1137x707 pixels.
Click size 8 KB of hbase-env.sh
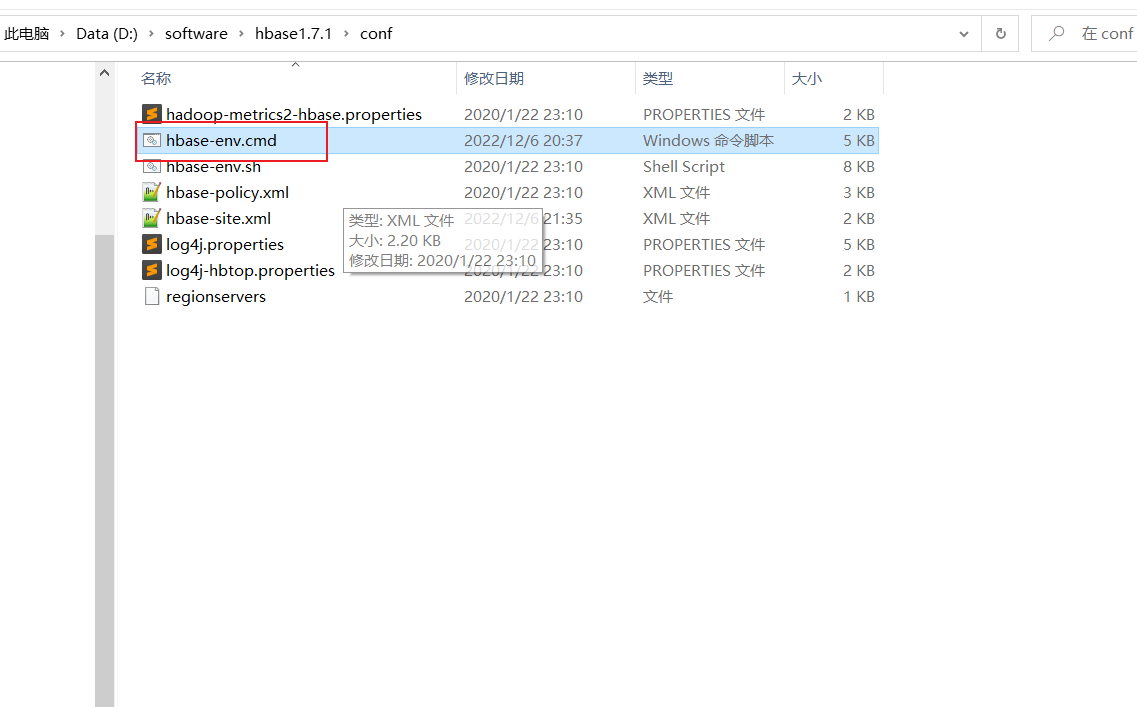point(859,167)
